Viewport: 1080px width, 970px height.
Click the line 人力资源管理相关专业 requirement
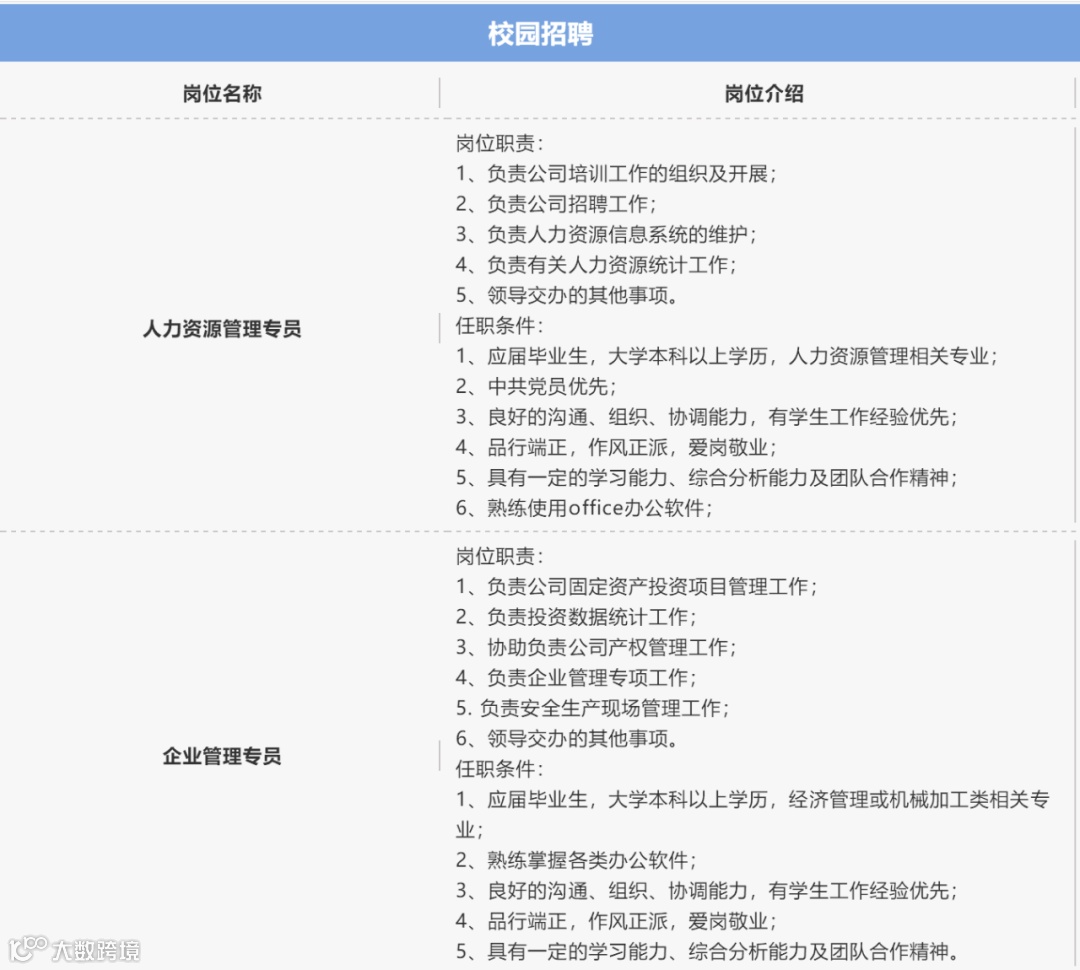click(727, 356)
